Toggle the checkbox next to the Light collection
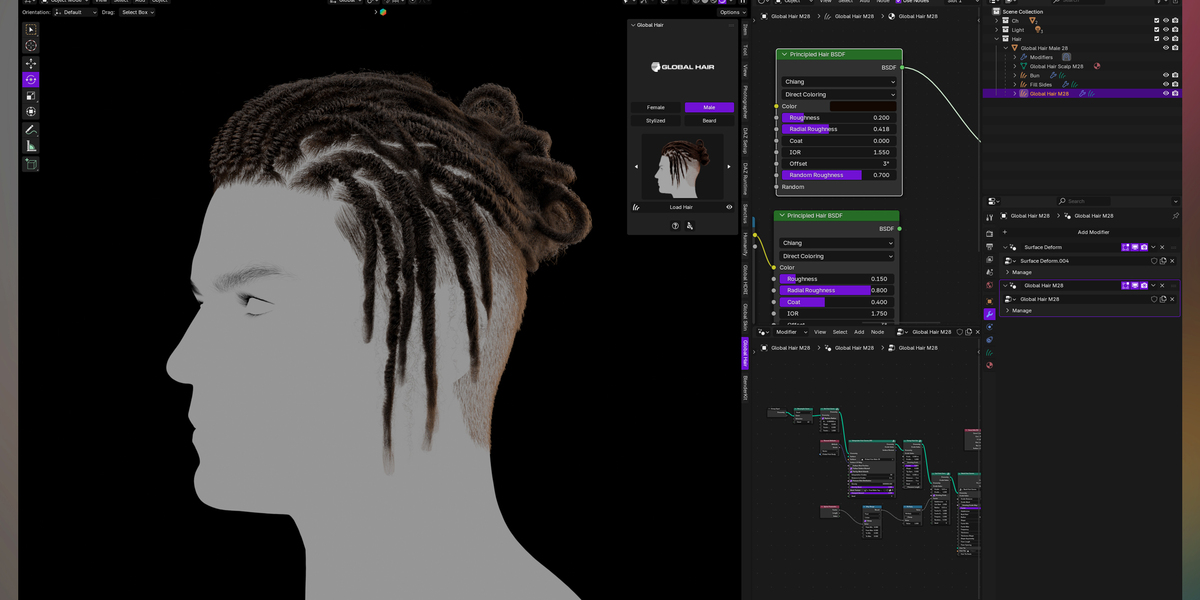1200x600 pixels. coord(1157,30)
